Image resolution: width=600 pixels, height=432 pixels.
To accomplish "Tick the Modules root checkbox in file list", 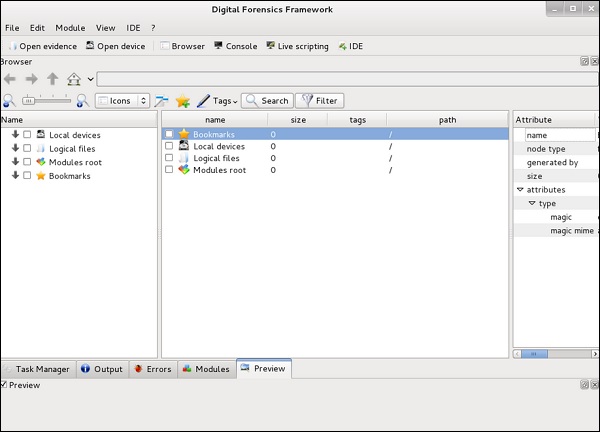I will (169, 170).
